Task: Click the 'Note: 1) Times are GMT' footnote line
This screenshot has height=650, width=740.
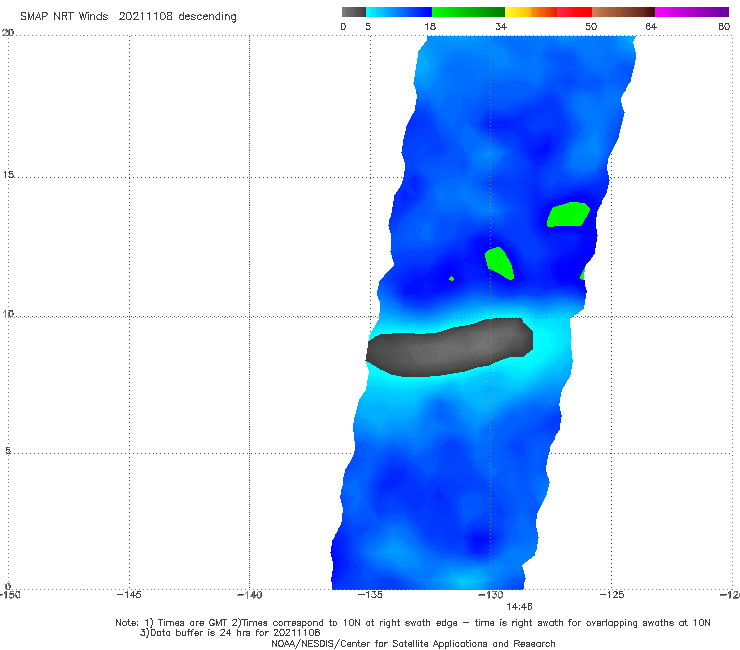Action: point(413,623)
